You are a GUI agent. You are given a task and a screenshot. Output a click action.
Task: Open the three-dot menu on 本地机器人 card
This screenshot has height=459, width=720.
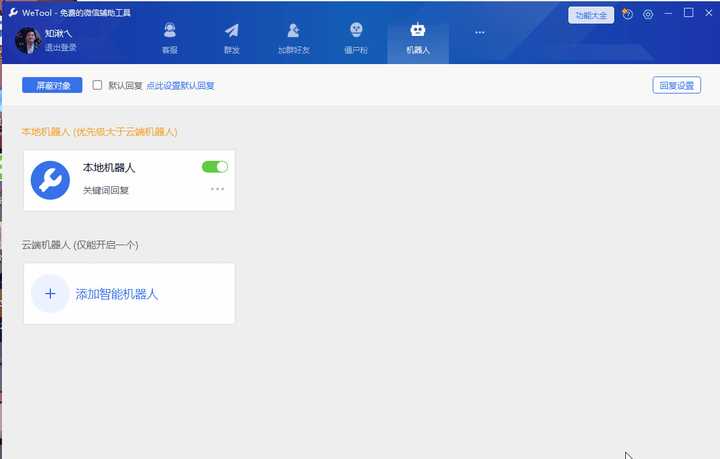217,189
